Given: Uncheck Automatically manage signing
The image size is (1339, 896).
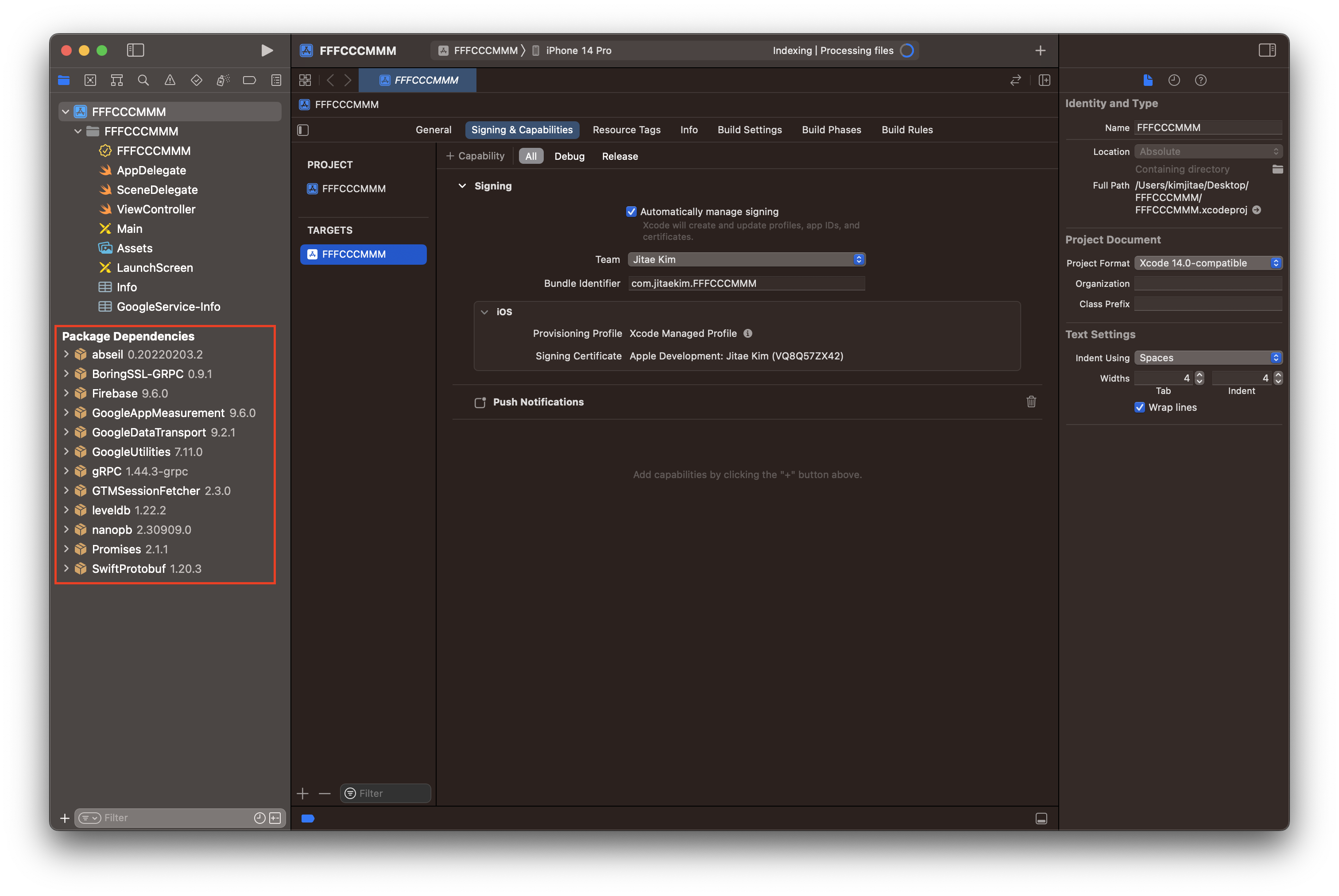Looking at the screenshot, I should point(631,212).
